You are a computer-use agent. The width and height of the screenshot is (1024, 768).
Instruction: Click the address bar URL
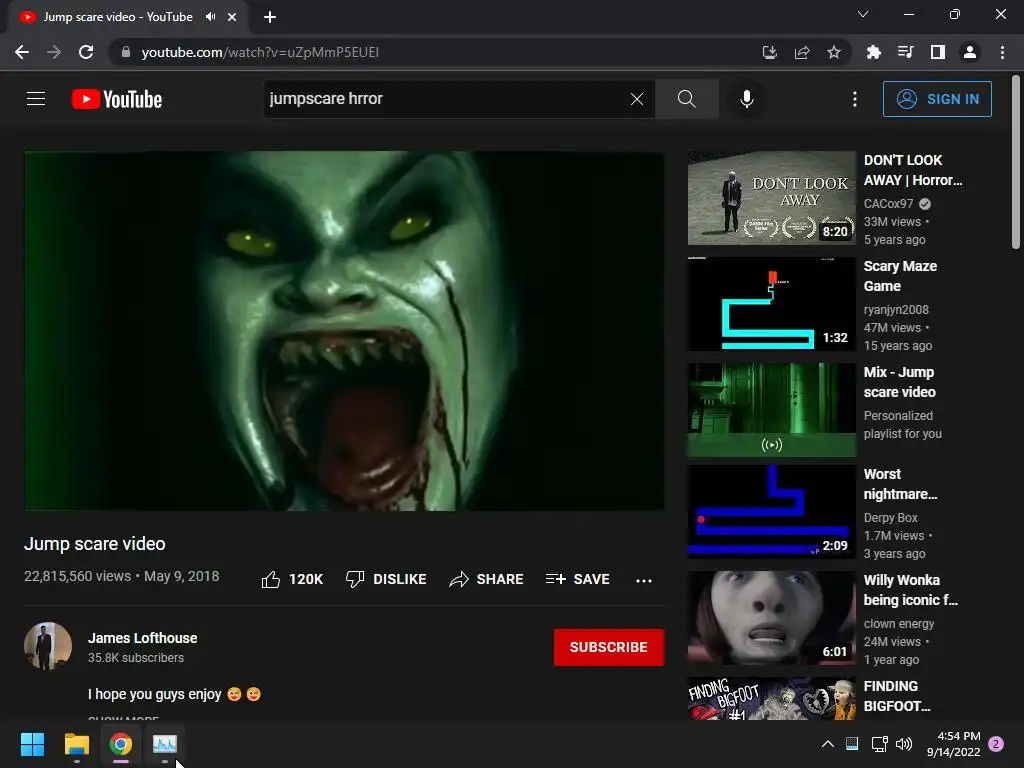(260, 52)
